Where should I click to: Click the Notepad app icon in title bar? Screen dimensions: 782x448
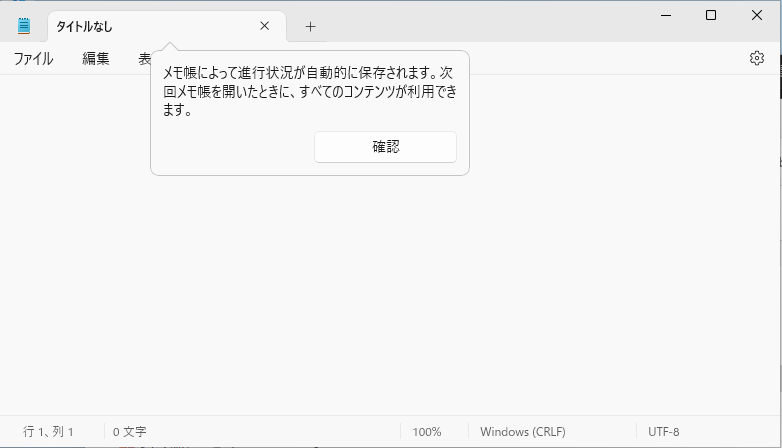point(23,26)
